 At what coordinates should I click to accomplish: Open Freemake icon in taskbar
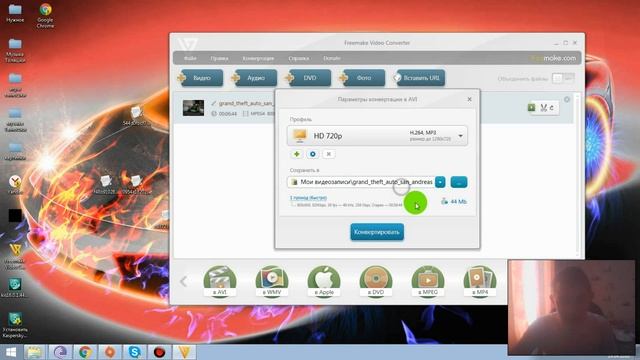click(x=184, y=352)
